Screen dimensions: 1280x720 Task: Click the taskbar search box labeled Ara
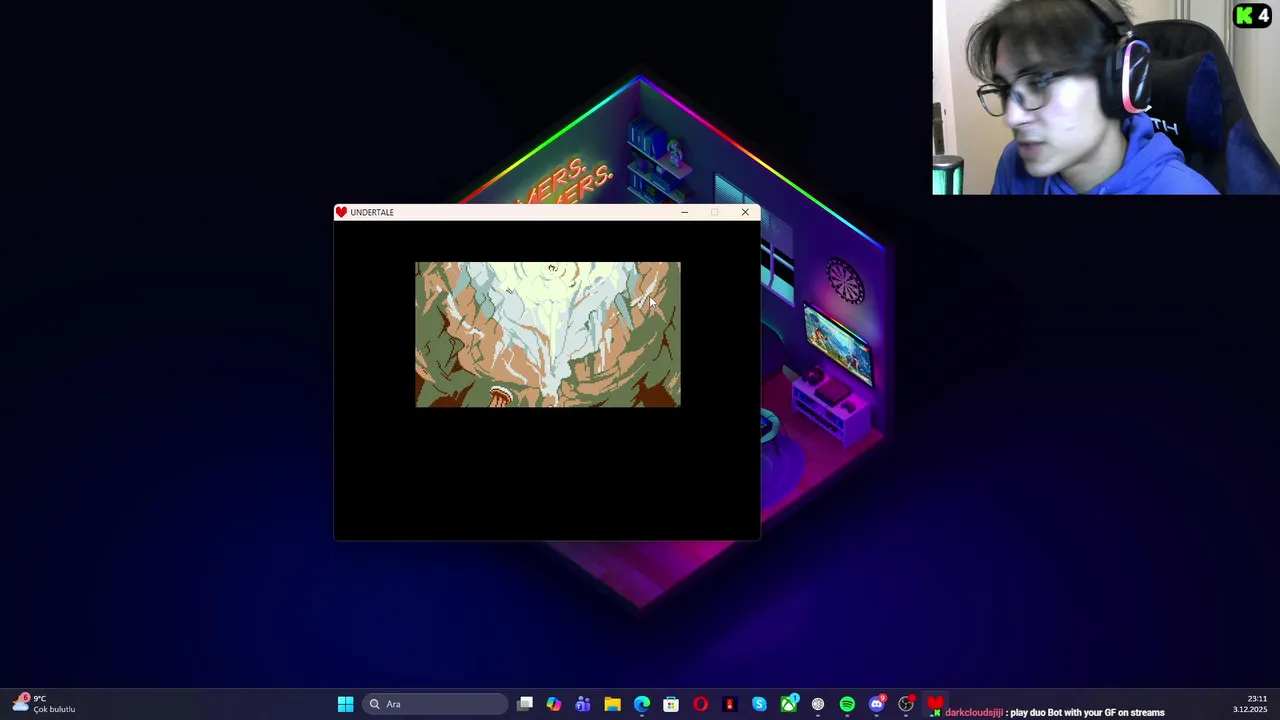tap(436, 704)
